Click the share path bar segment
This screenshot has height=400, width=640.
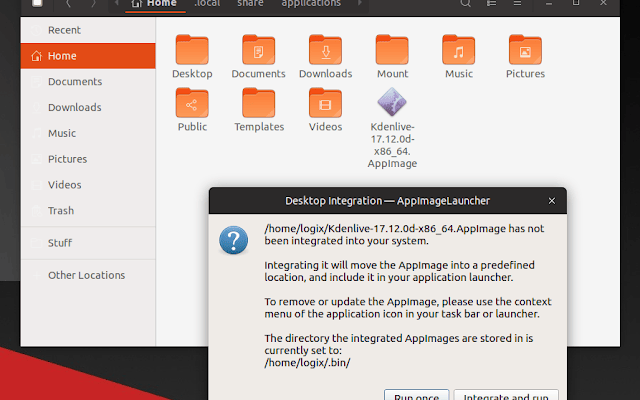point(250,4)
